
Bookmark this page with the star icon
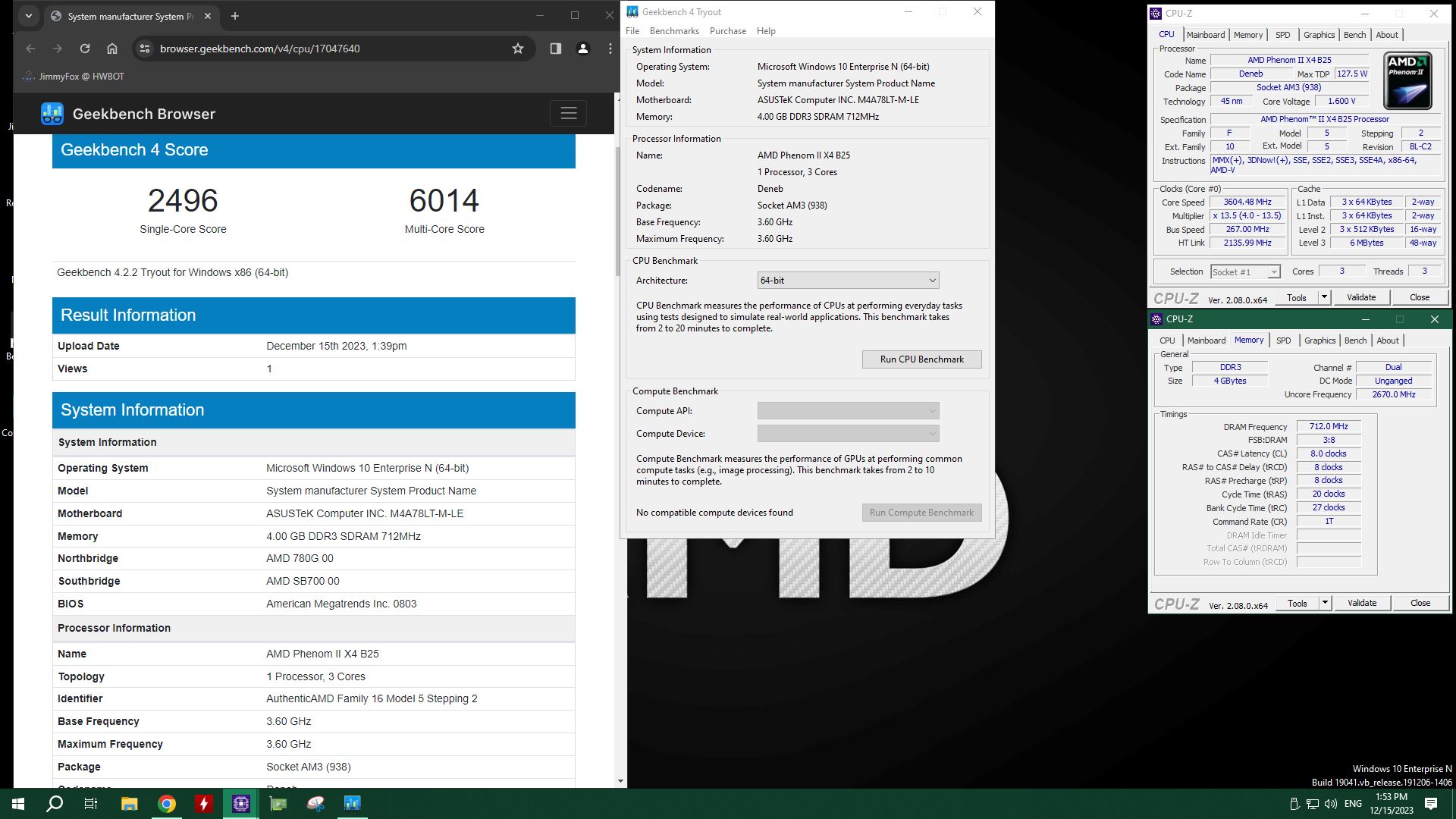(x=518, y=49)
